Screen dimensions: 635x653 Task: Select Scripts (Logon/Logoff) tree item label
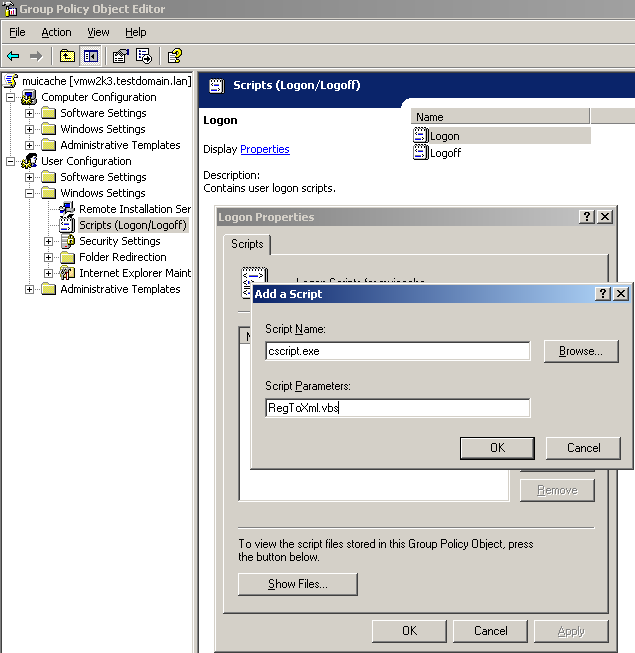click(133, 225)
